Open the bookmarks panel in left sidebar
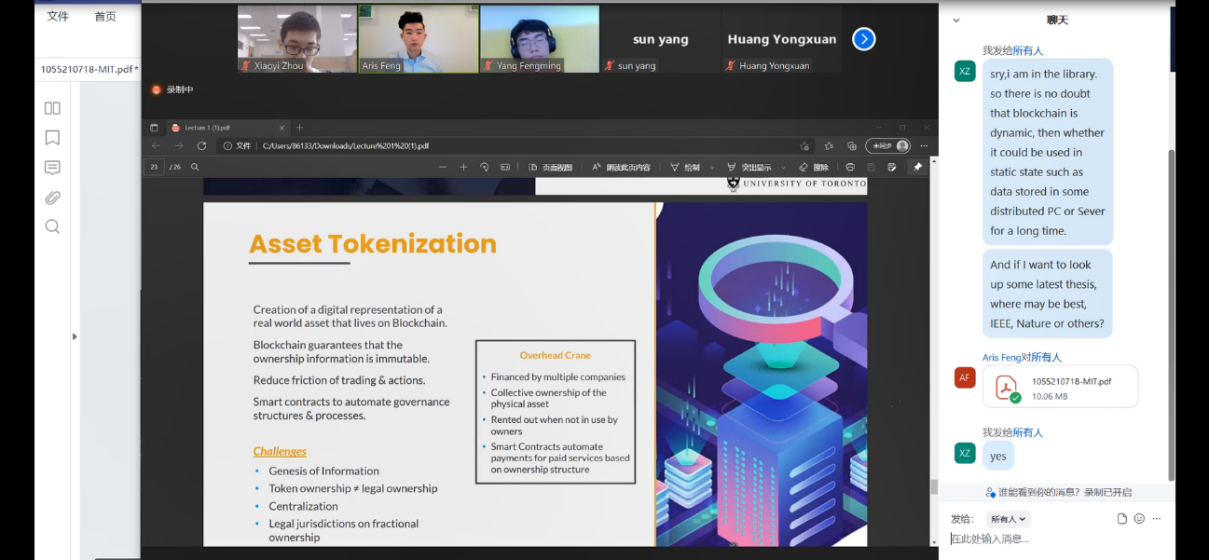Screen dimensions: 1209x560 point(53,138)
